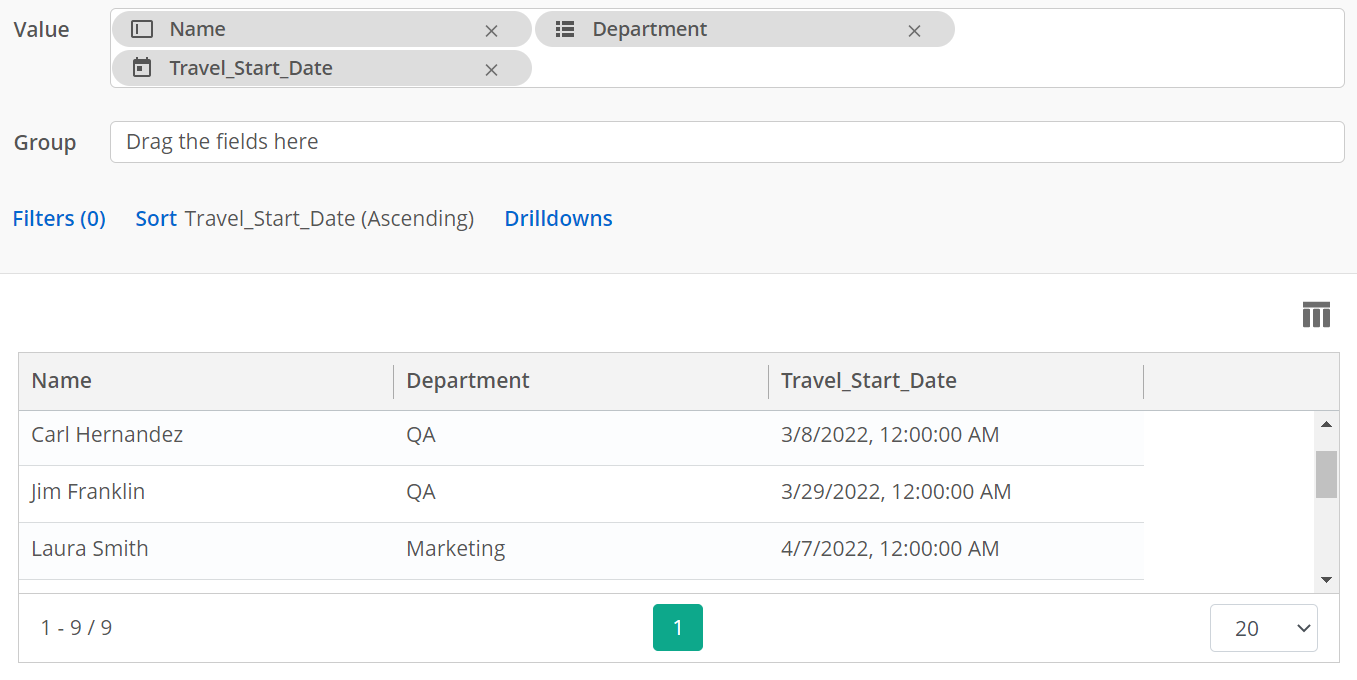Click the text-type icon on Name chip

click(143, 30)
